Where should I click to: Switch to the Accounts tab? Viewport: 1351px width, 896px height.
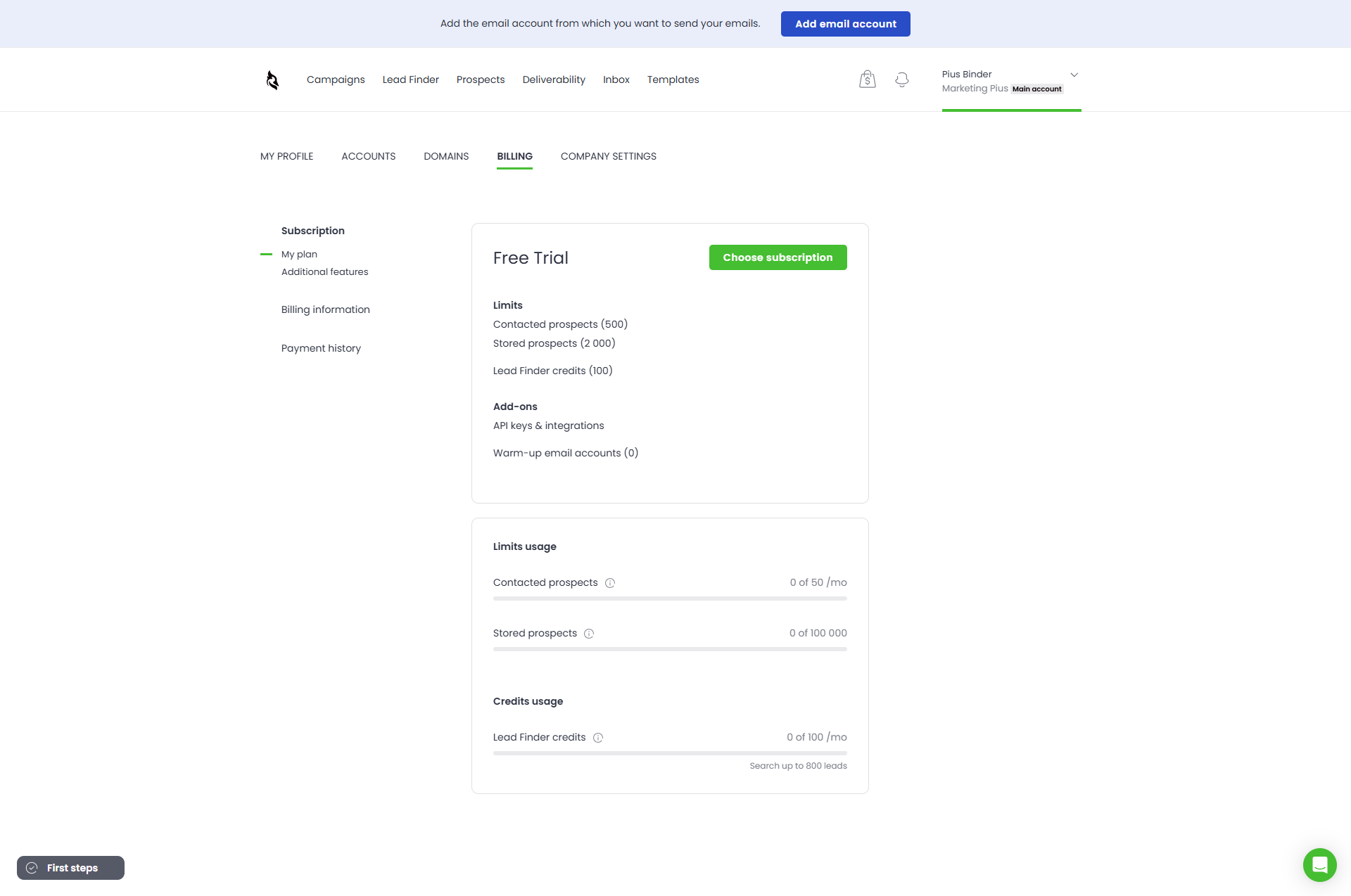pos(368,156)
